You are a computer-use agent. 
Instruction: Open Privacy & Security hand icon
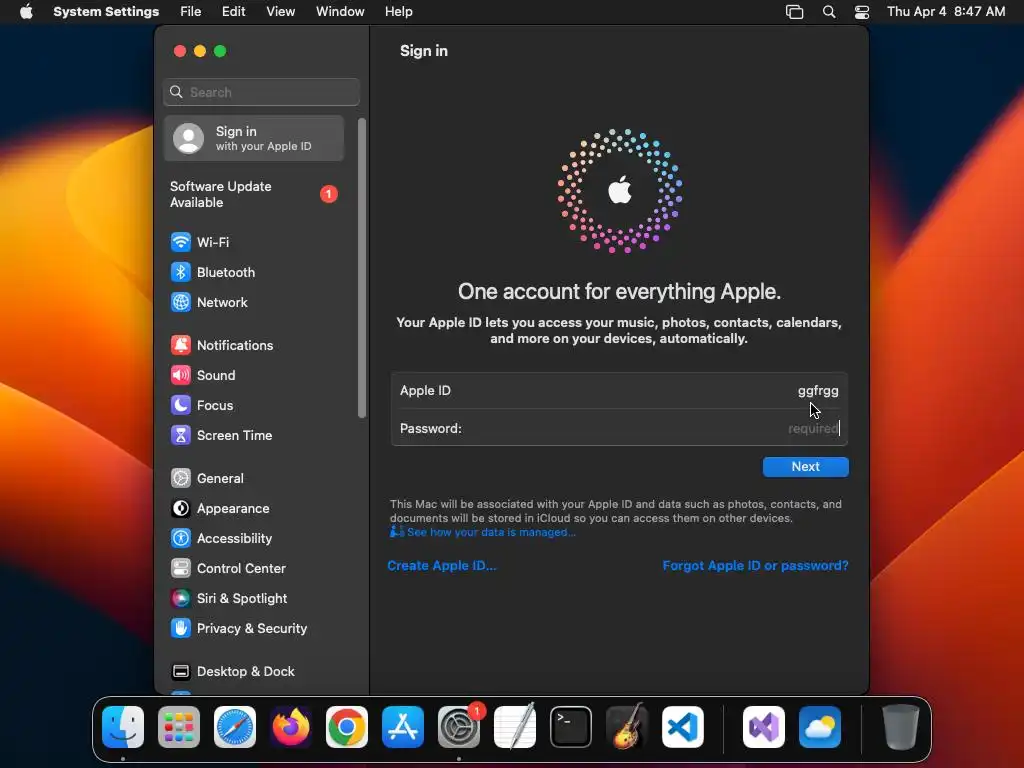tap(181, 629)
